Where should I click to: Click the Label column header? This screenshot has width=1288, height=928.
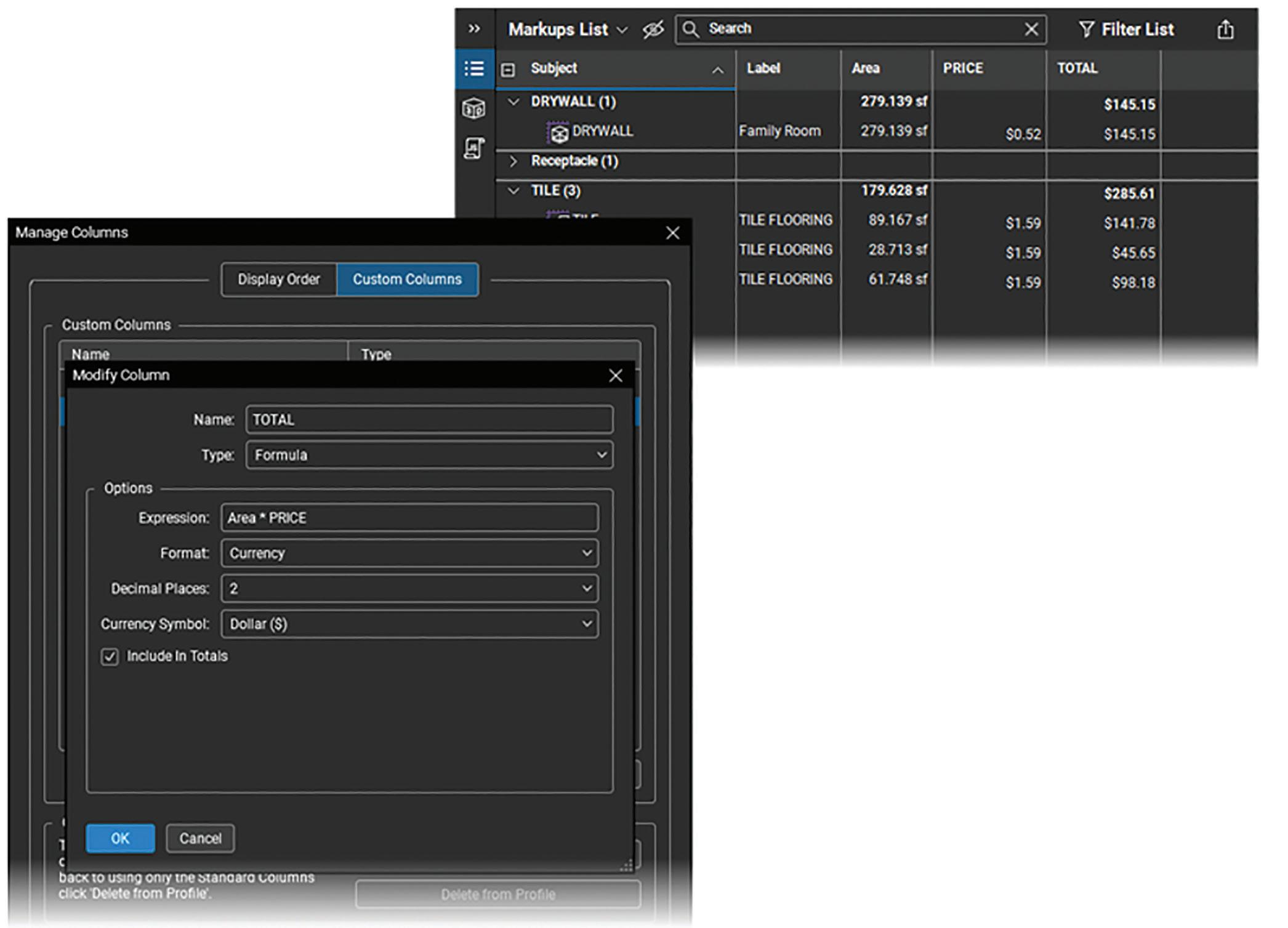pos(789,68)
